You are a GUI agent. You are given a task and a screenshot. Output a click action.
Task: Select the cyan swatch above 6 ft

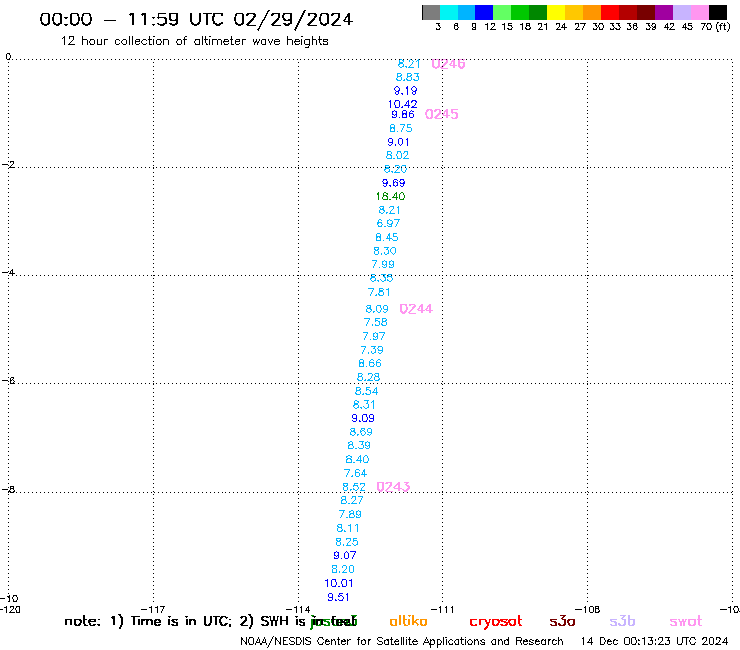[449, 12]
